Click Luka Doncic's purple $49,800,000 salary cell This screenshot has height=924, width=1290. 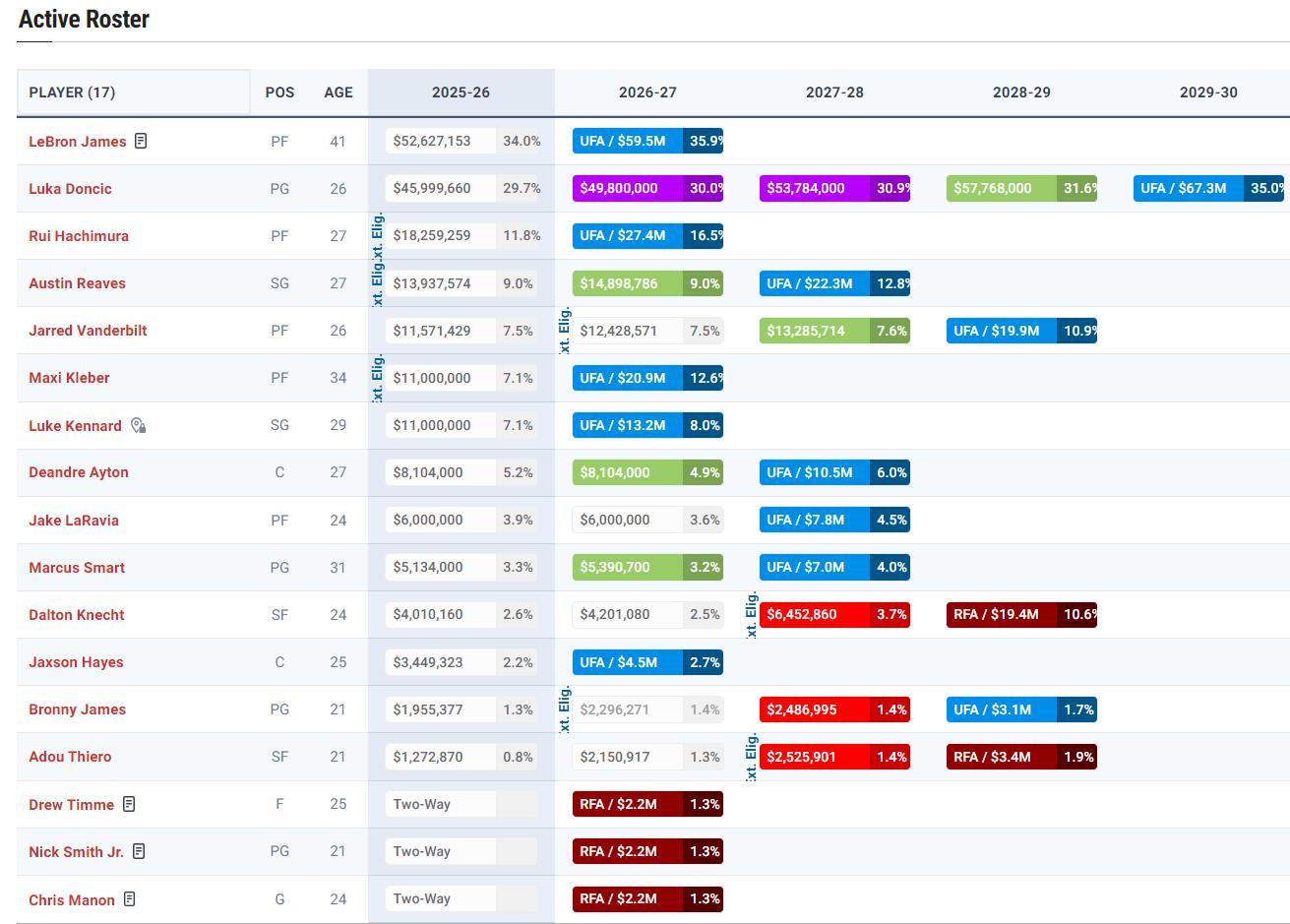point(628,188)
